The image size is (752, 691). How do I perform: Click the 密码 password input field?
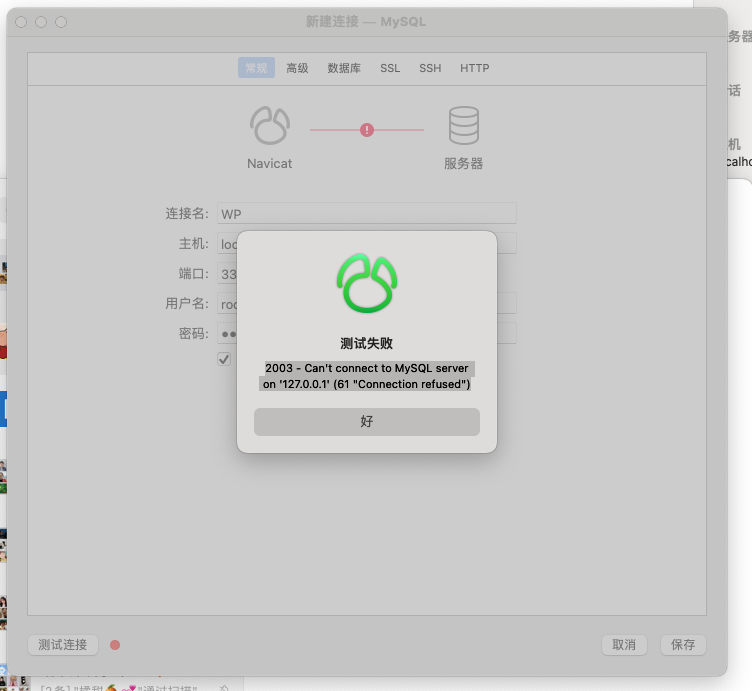(x=366, y=333)
